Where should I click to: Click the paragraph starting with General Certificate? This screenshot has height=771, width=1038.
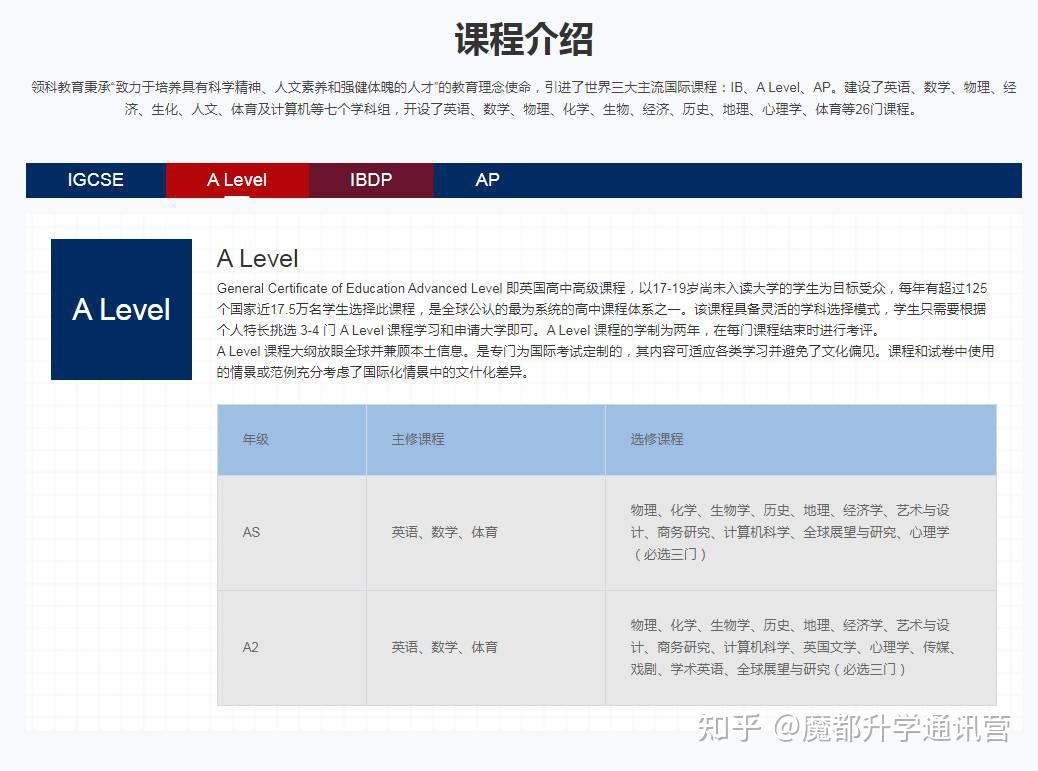click(602, 309)
